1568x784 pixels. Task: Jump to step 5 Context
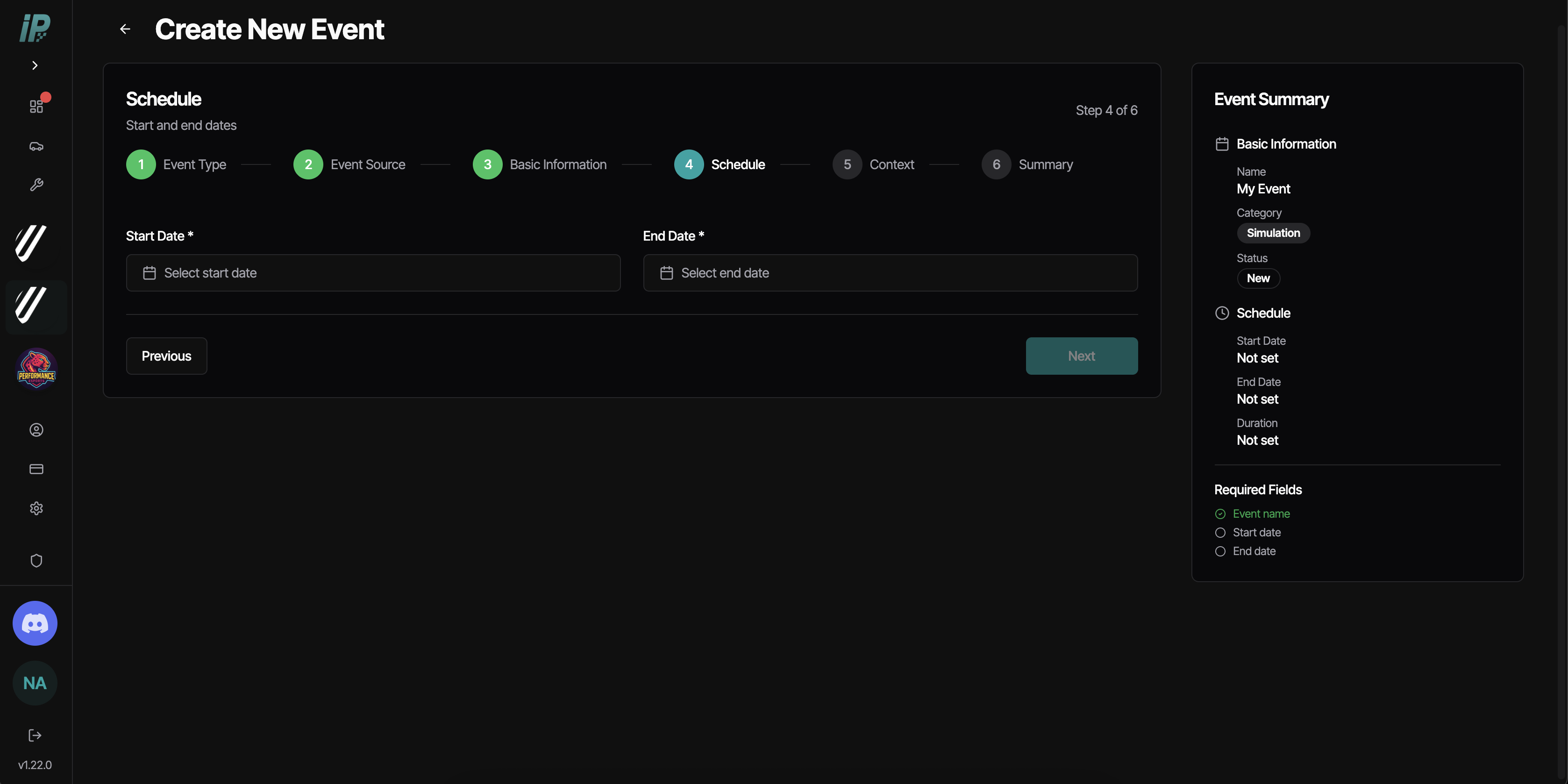point(874,164)
